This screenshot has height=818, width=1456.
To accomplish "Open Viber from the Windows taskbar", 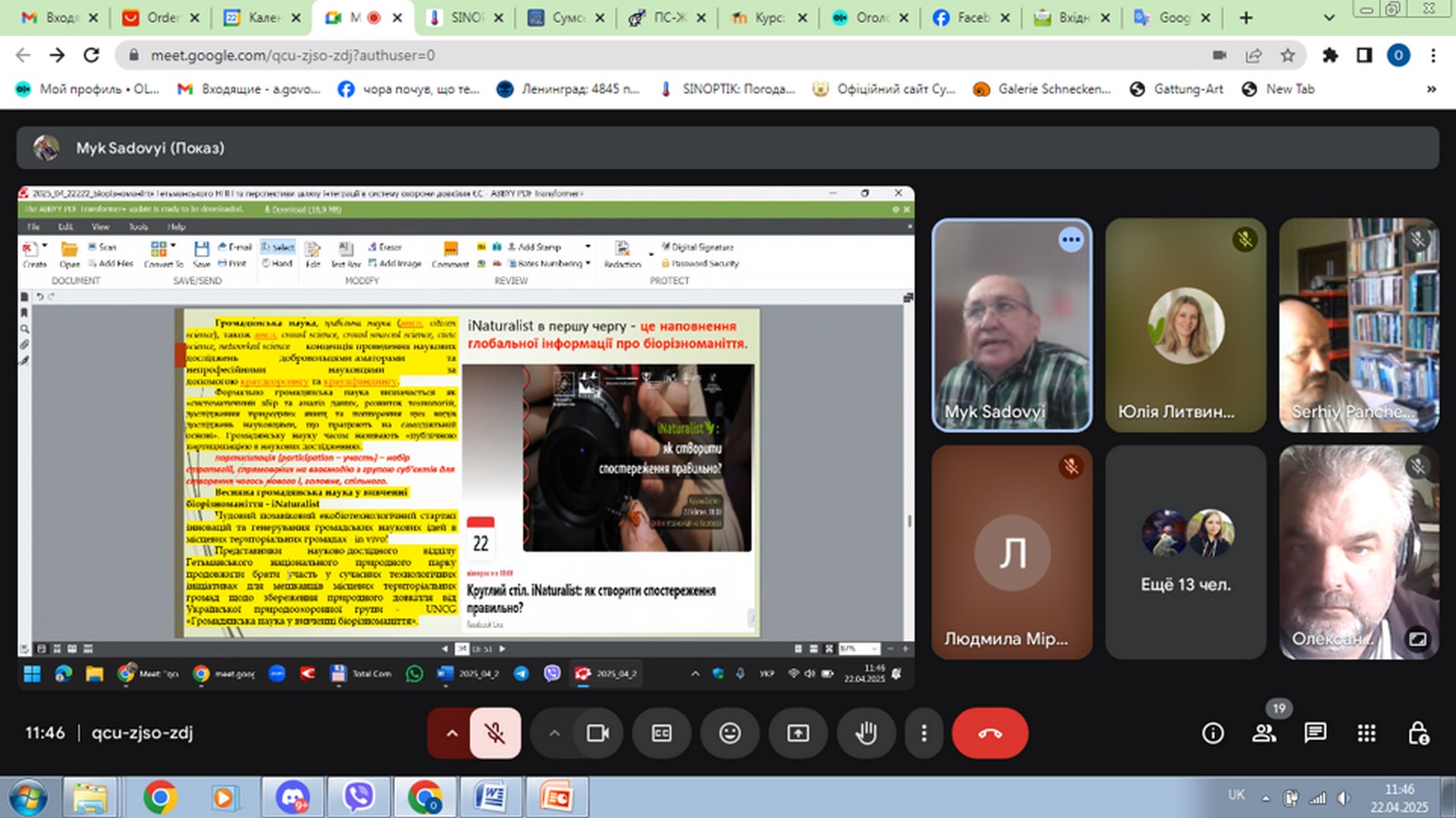I will click(x=358, y=798).
